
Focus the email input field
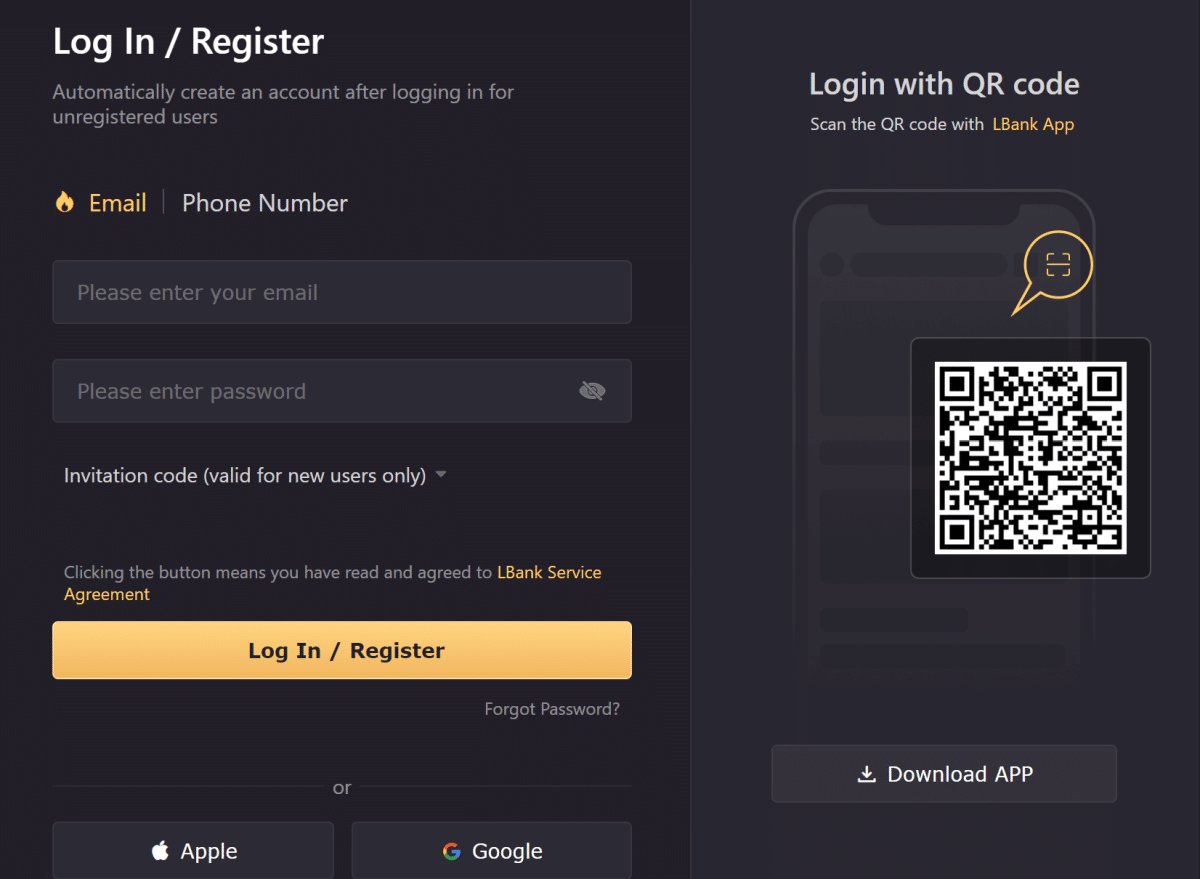[x=342, y=292]
